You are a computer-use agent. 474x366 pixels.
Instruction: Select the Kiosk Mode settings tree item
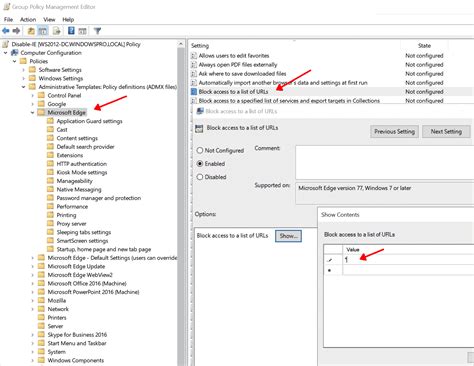pyautogui.click(x=82, y=172)
